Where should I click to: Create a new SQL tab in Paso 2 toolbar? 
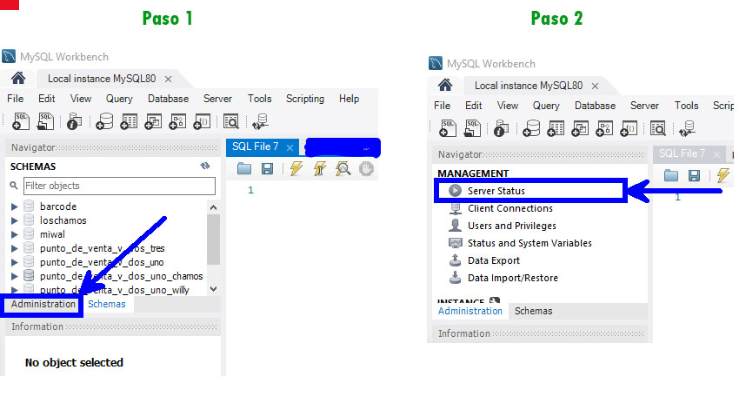pos(448,128)
